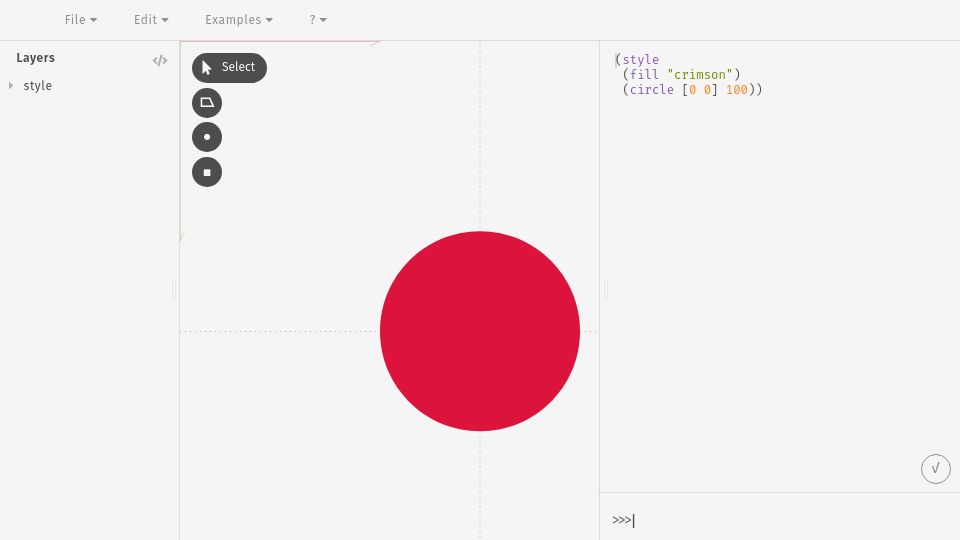Place cursor on "crimson" string in code
Screen dimensions: 960x540
[x=700, y=75]
